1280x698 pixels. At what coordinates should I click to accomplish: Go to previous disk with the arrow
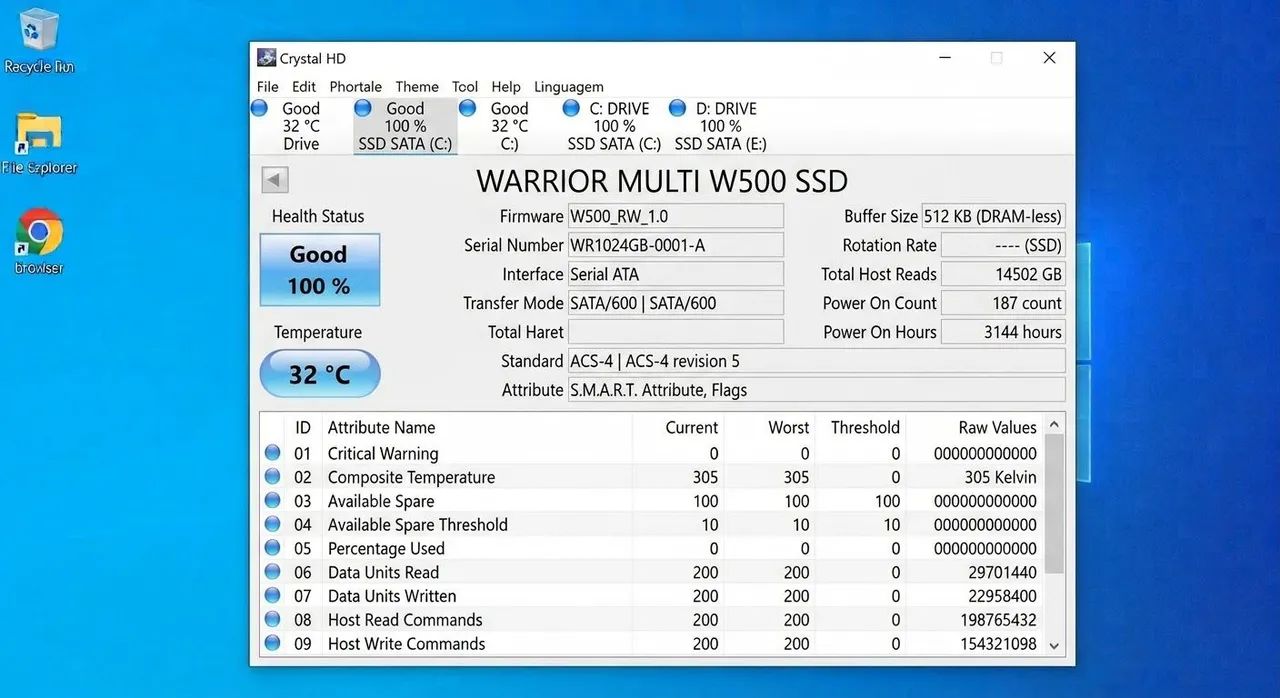point(275,180)
